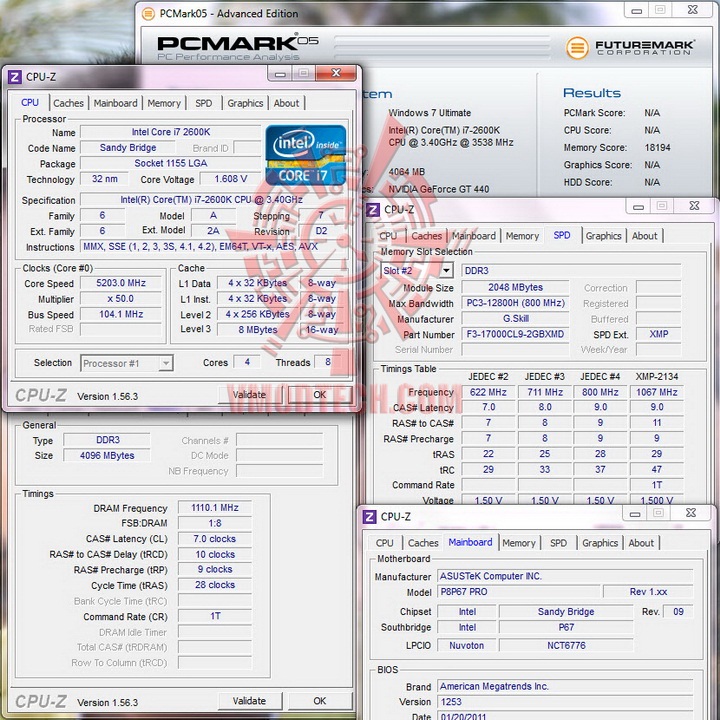Select Caches tab in the Mainboard CPU-Z window
The image size is (720, 720).
pos(423,543)
